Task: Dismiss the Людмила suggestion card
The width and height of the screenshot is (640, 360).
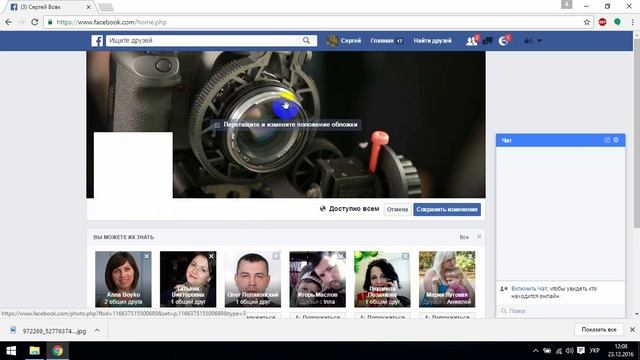Action: tap(405, 256)
